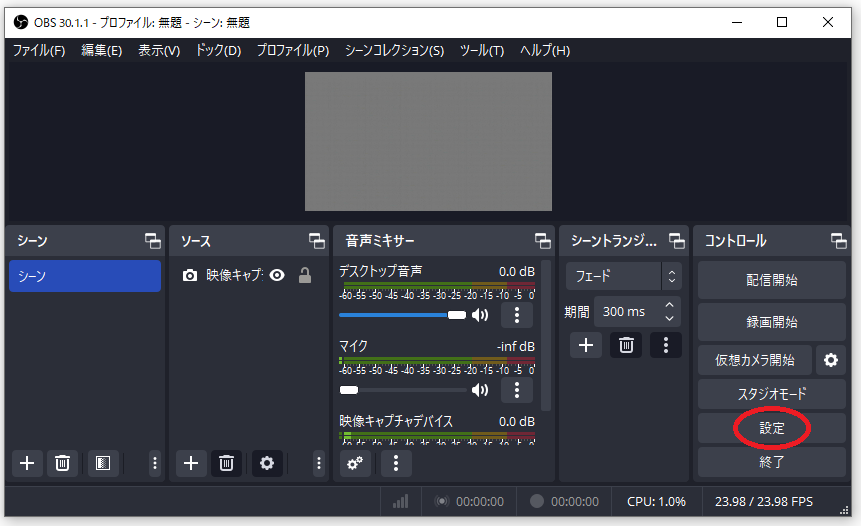The height and width of the screenshot is (526, 861).
Task: Open virtual camera settings gear icon
Action: (x=831, y=360)
